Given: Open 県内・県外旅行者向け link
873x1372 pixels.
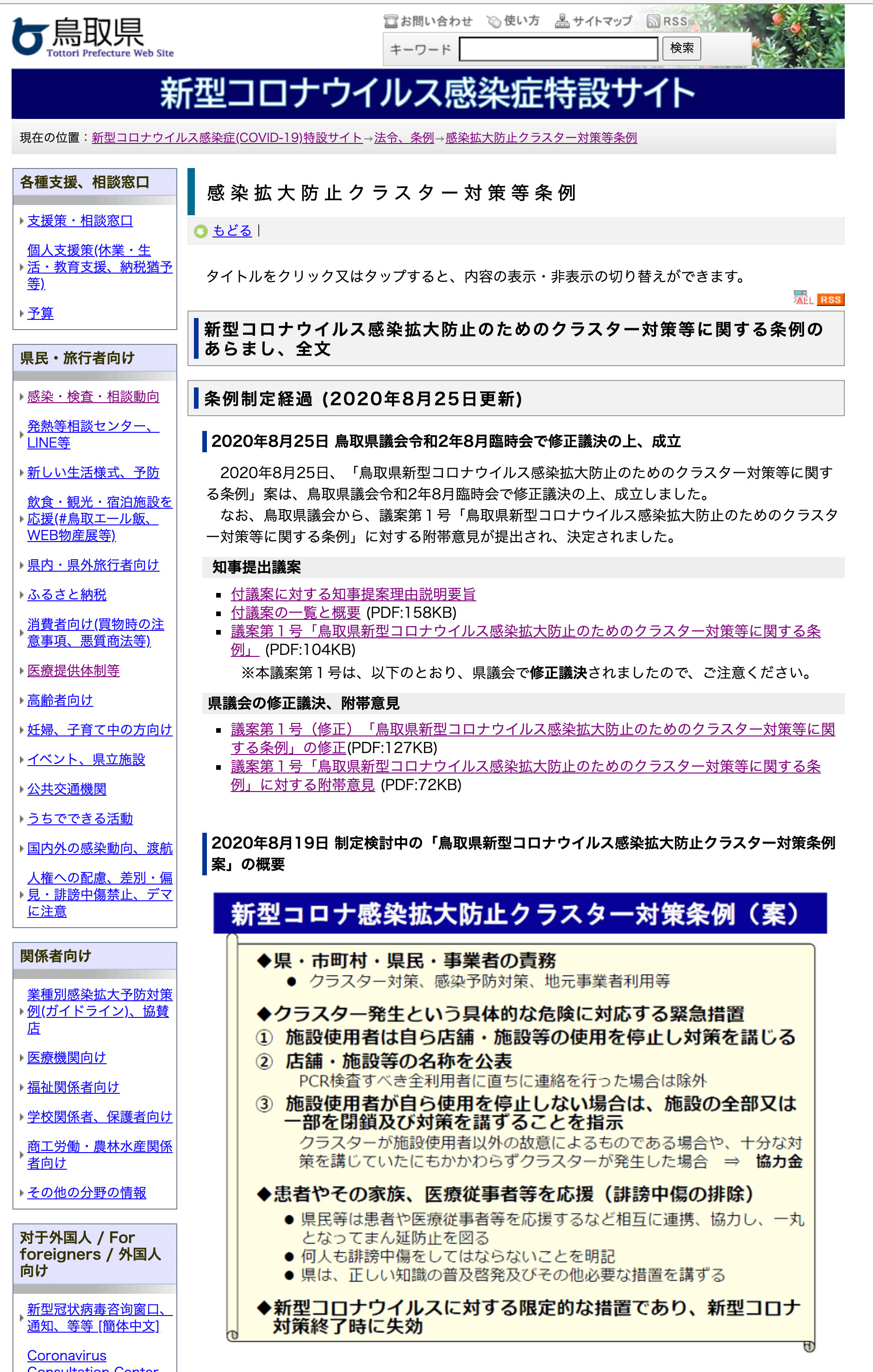Looking at the screenshot, I should click(x=94, y=565).
